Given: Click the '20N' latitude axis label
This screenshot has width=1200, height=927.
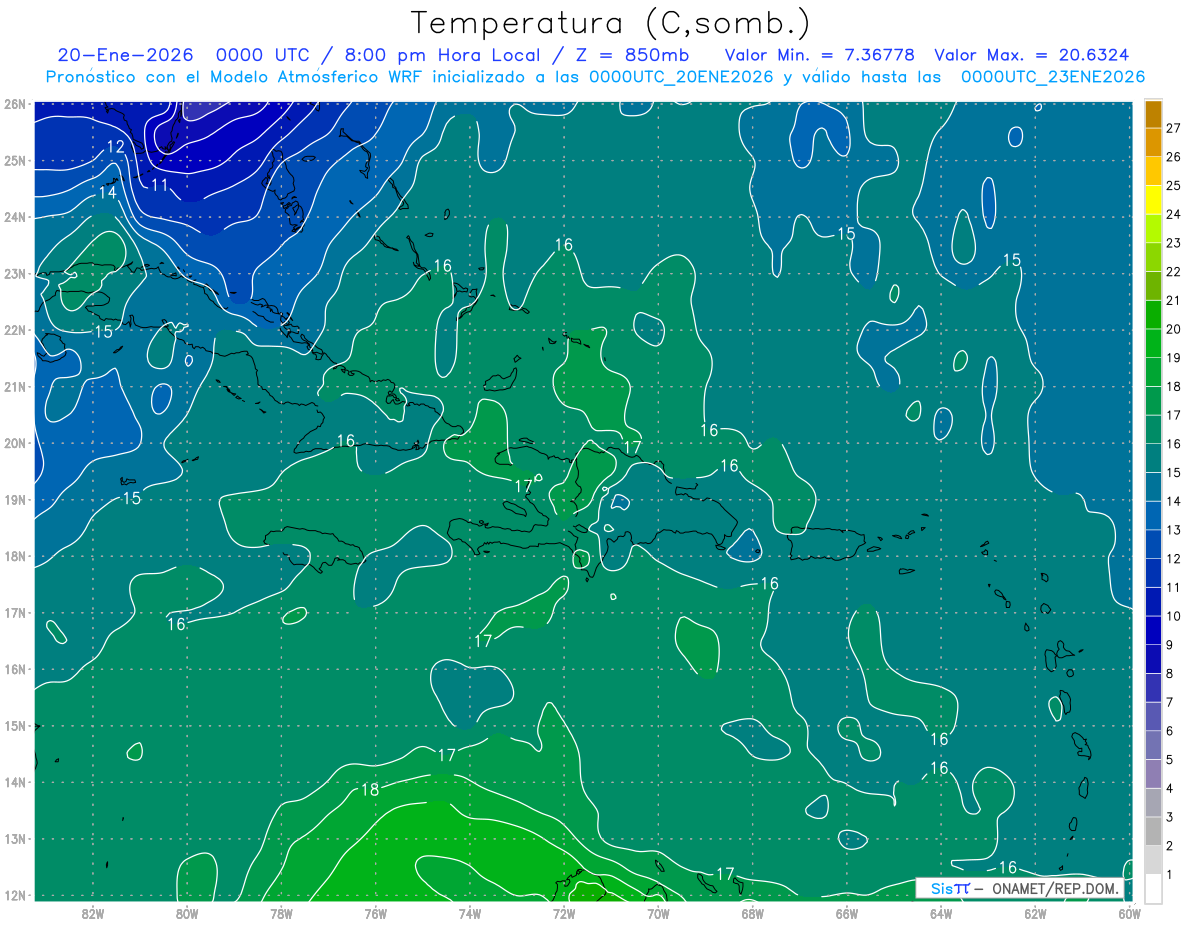Looking at the screenshot, I should [x=15, y=443].
